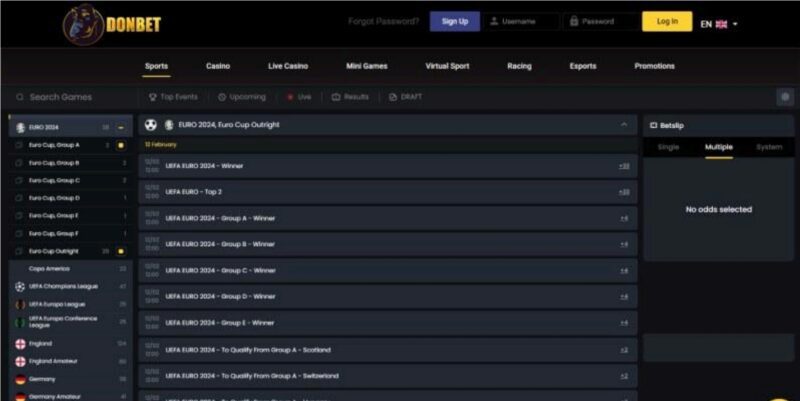The height and width of the screenshot is (401, 800).
Task: Click the Sign Up button
Action: click(454, 21)
